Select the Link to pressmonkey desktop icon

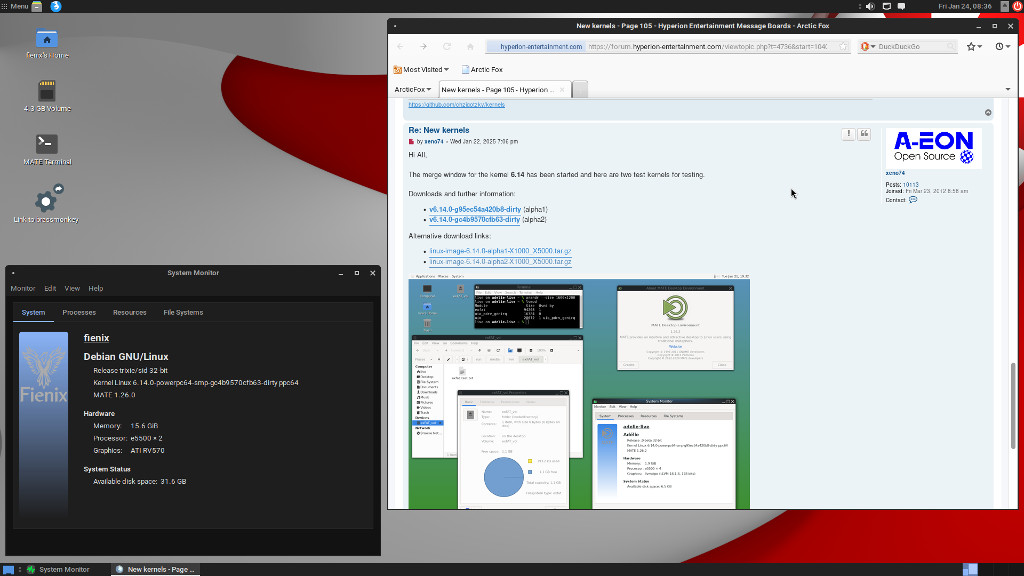point(46,204)
